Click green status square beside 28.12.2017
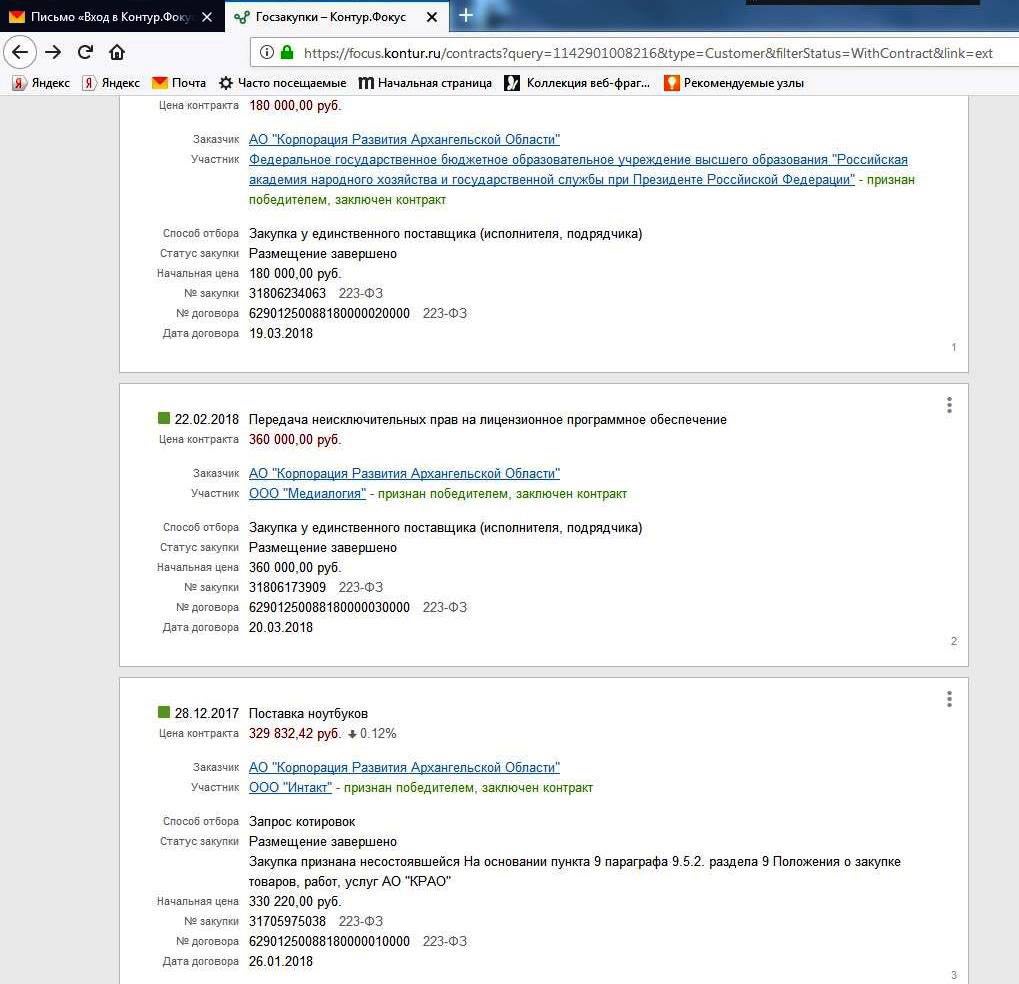1019x984 pixels. pyautogui.click(x=164, y=712)
